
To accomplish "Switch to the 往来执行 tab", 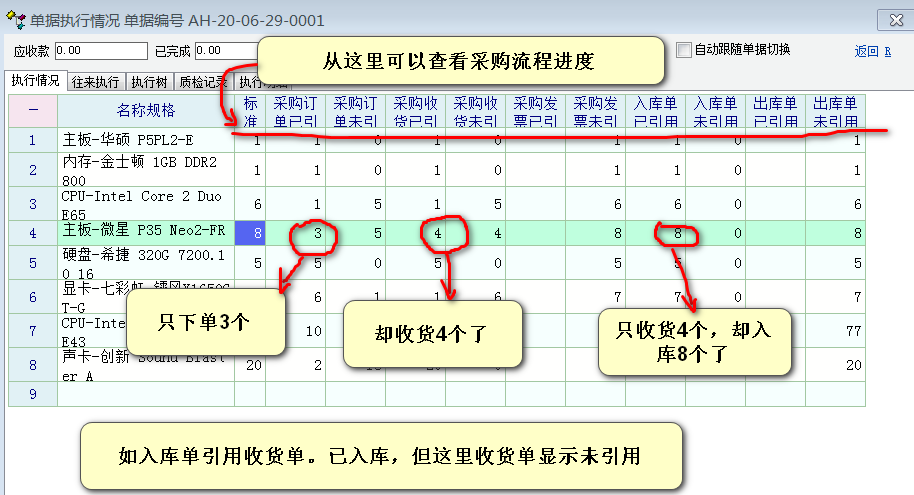I will (95, 82).
